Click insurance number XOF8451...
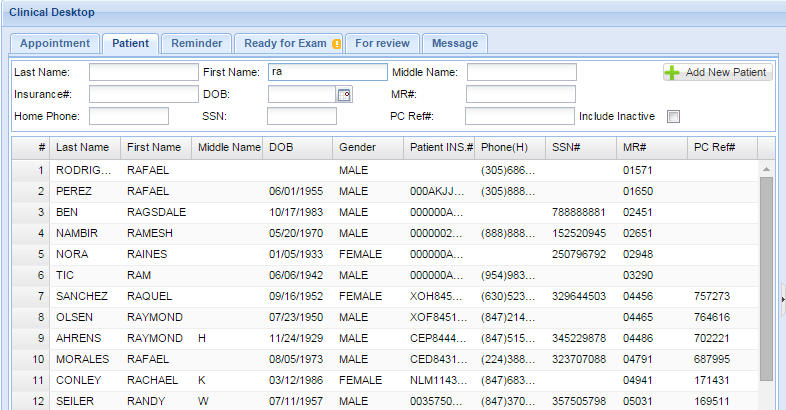786x410 pixels. tap(438, 317)
